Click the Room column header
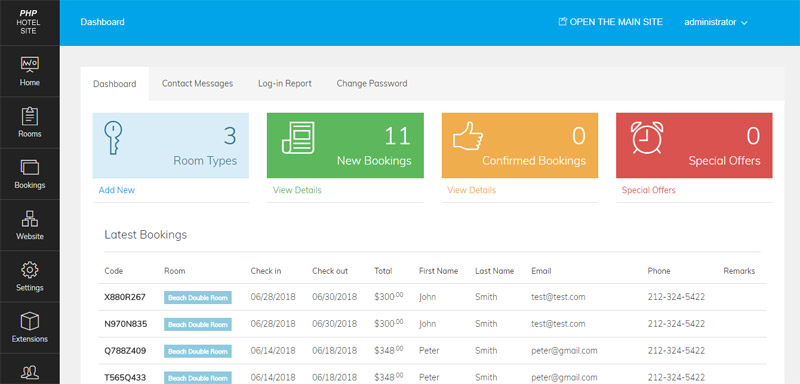 click(x=175, y=271)
